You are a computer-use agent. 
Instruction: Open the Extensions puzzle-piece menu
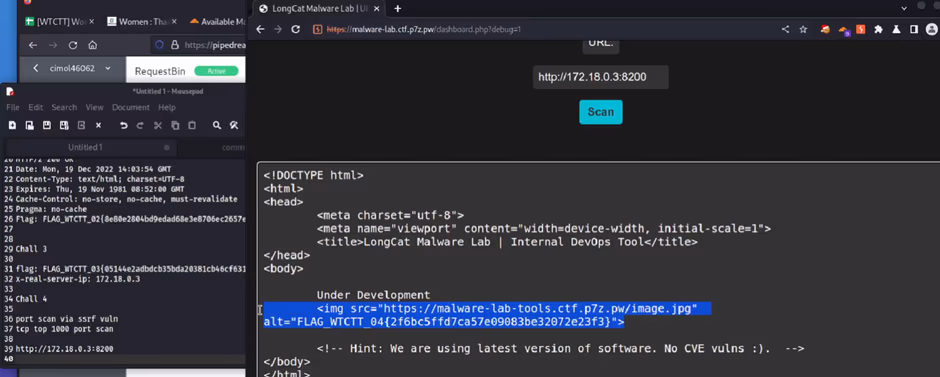pyautogui.click(x=878, y=29)
